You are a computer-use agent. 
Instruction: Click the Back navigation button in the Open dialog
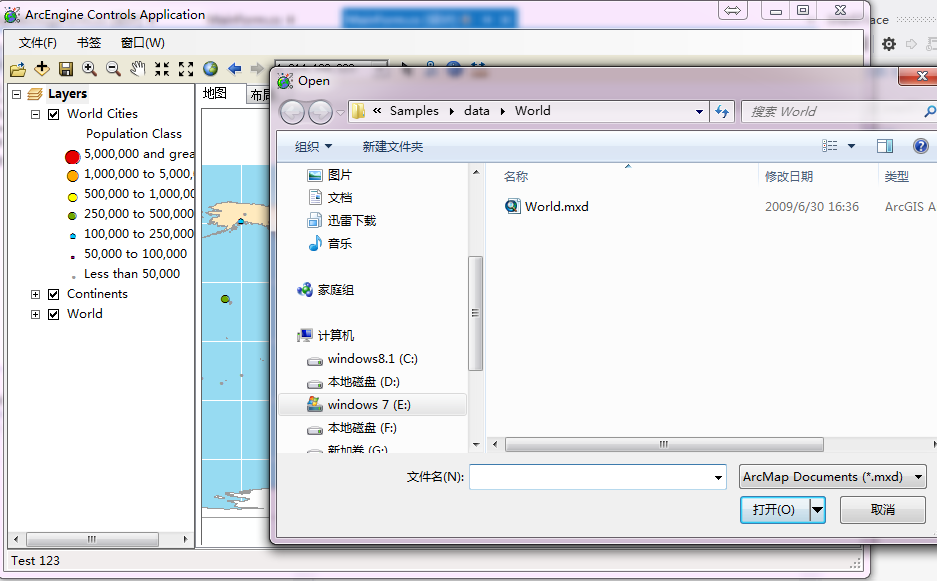292,112
